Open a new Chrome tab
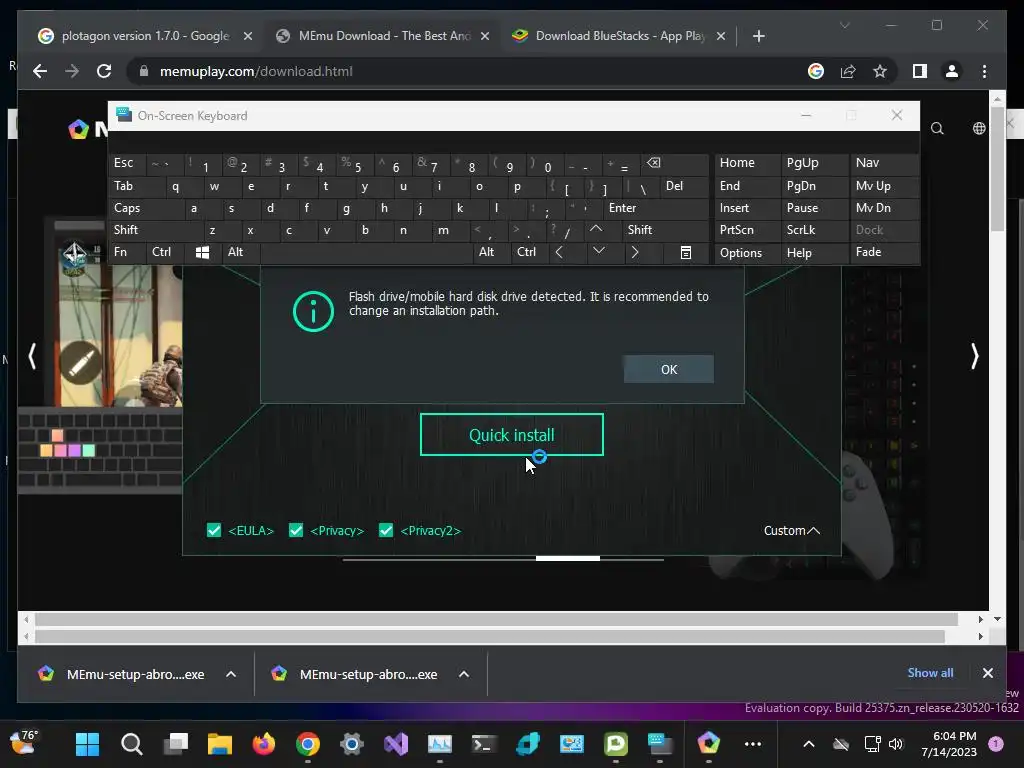Screen dimensions: 1024x768 pos(758,36)
